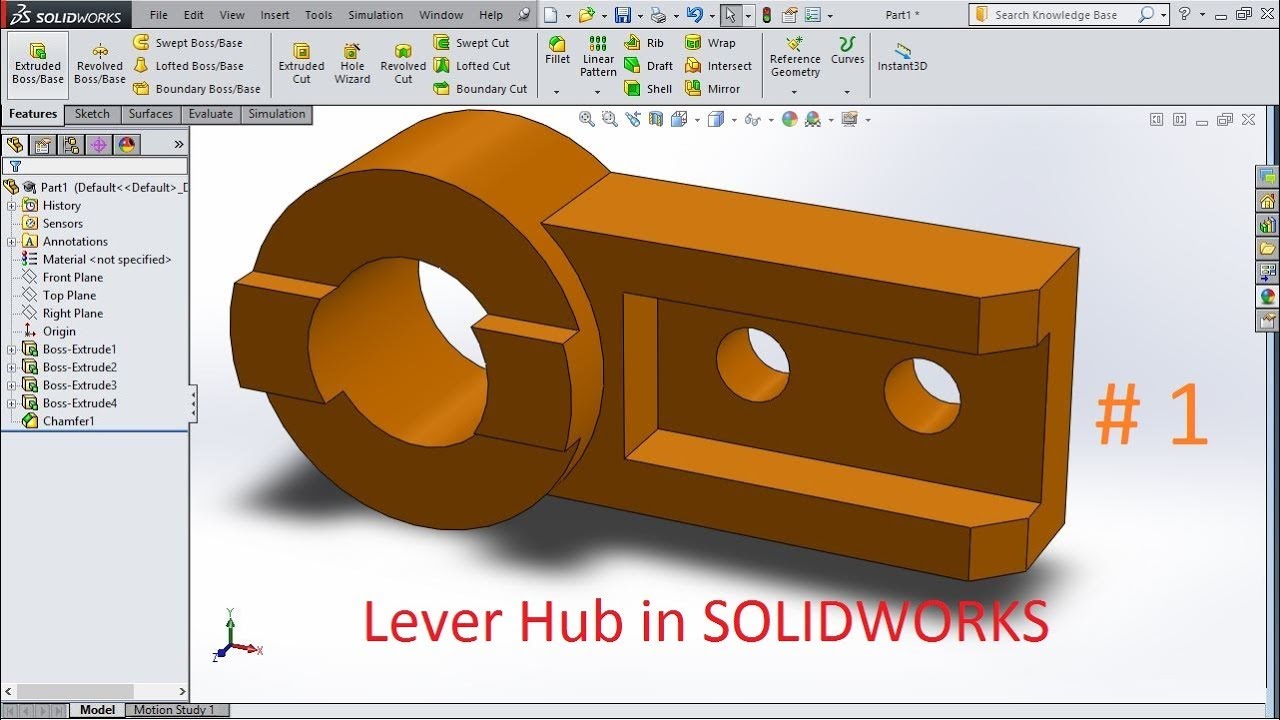Screen dimensions: 1280x720
Task: Activate the Revolved Cut tool
Action: click(x=403, y=64)
